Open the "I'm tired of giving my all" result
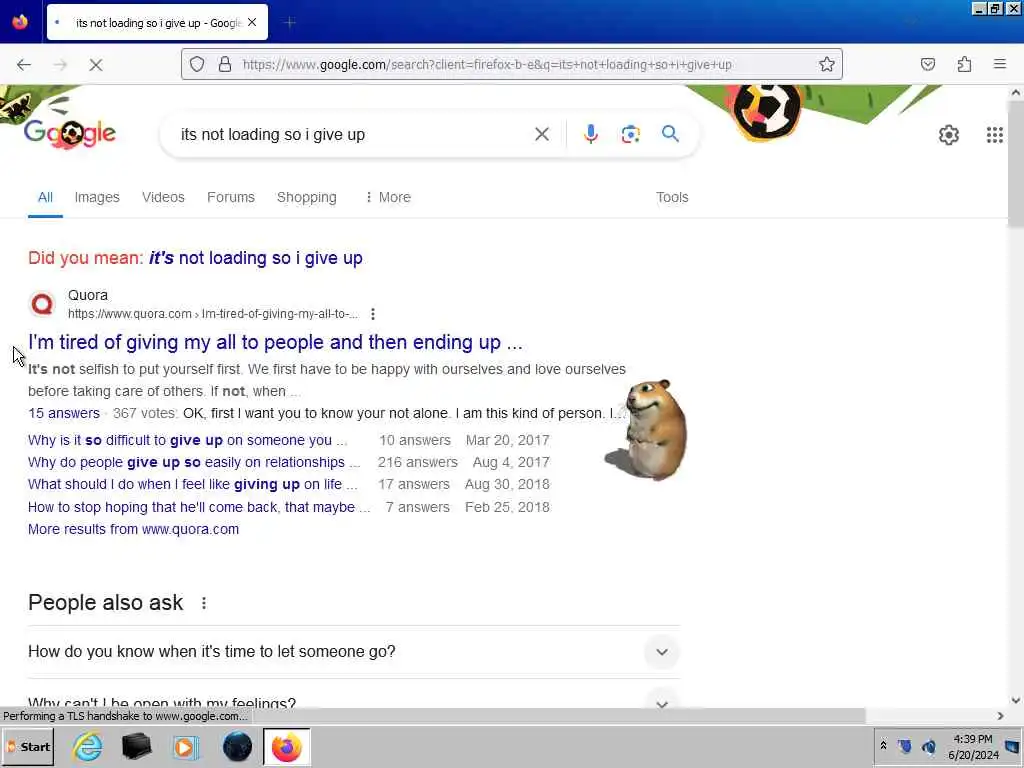 (275, 342)
